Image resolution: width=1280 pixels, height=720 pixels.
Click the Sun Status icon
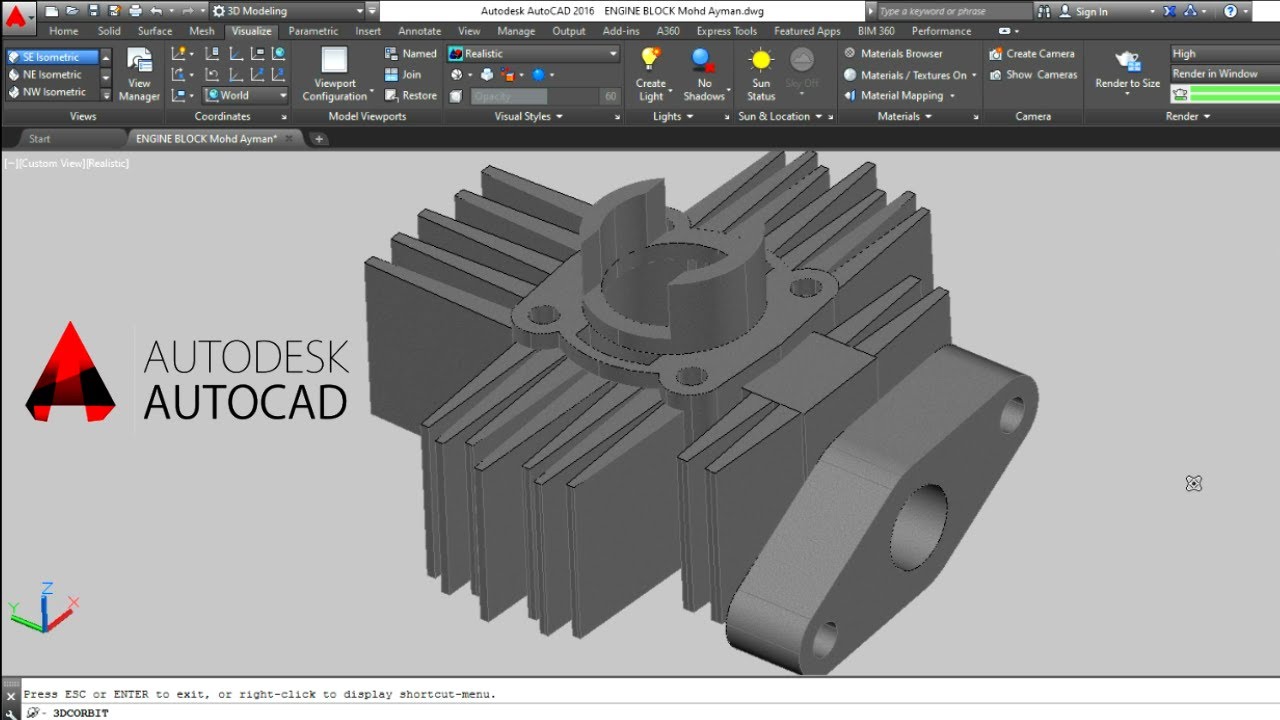click(x=761, y=60)
